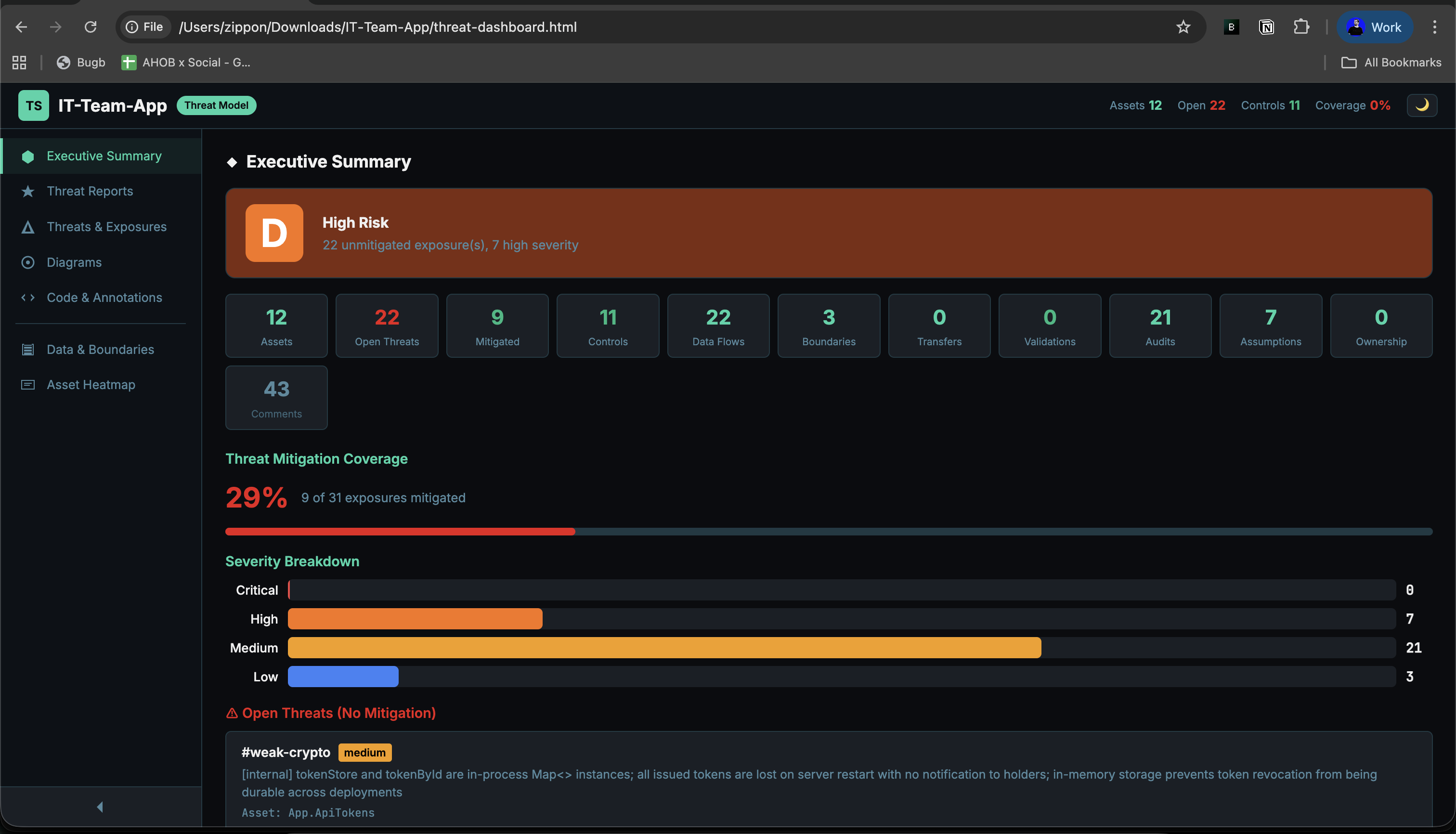Open the Work profile switcher
The height and width of the screenshot is (834, 1456).
1375,27
